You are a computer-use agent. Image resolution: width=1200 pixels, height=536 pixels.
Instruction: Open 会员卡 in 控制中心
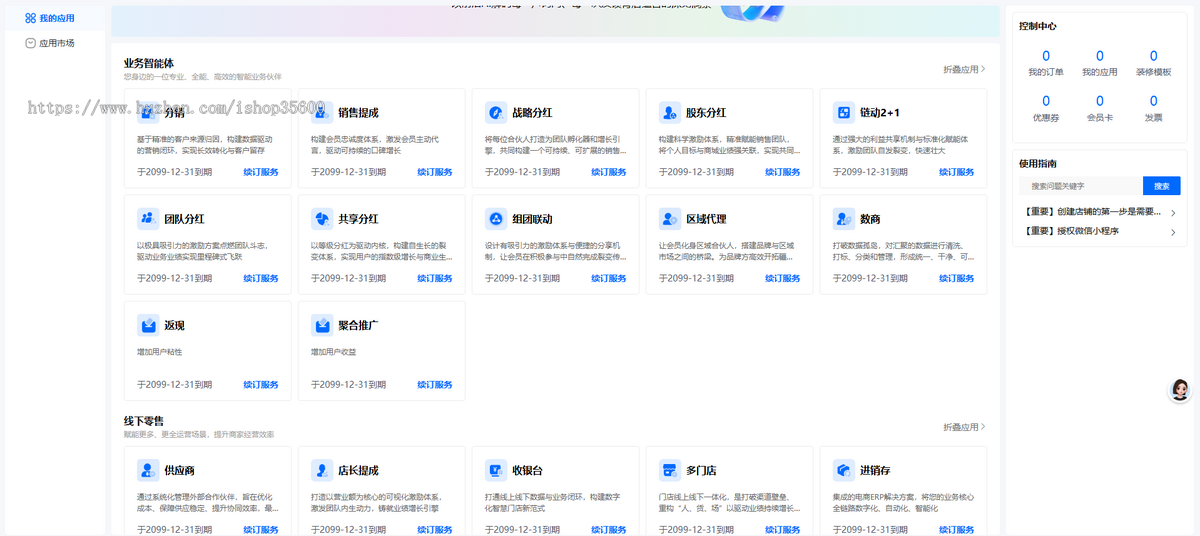[x=1100, y=108]
